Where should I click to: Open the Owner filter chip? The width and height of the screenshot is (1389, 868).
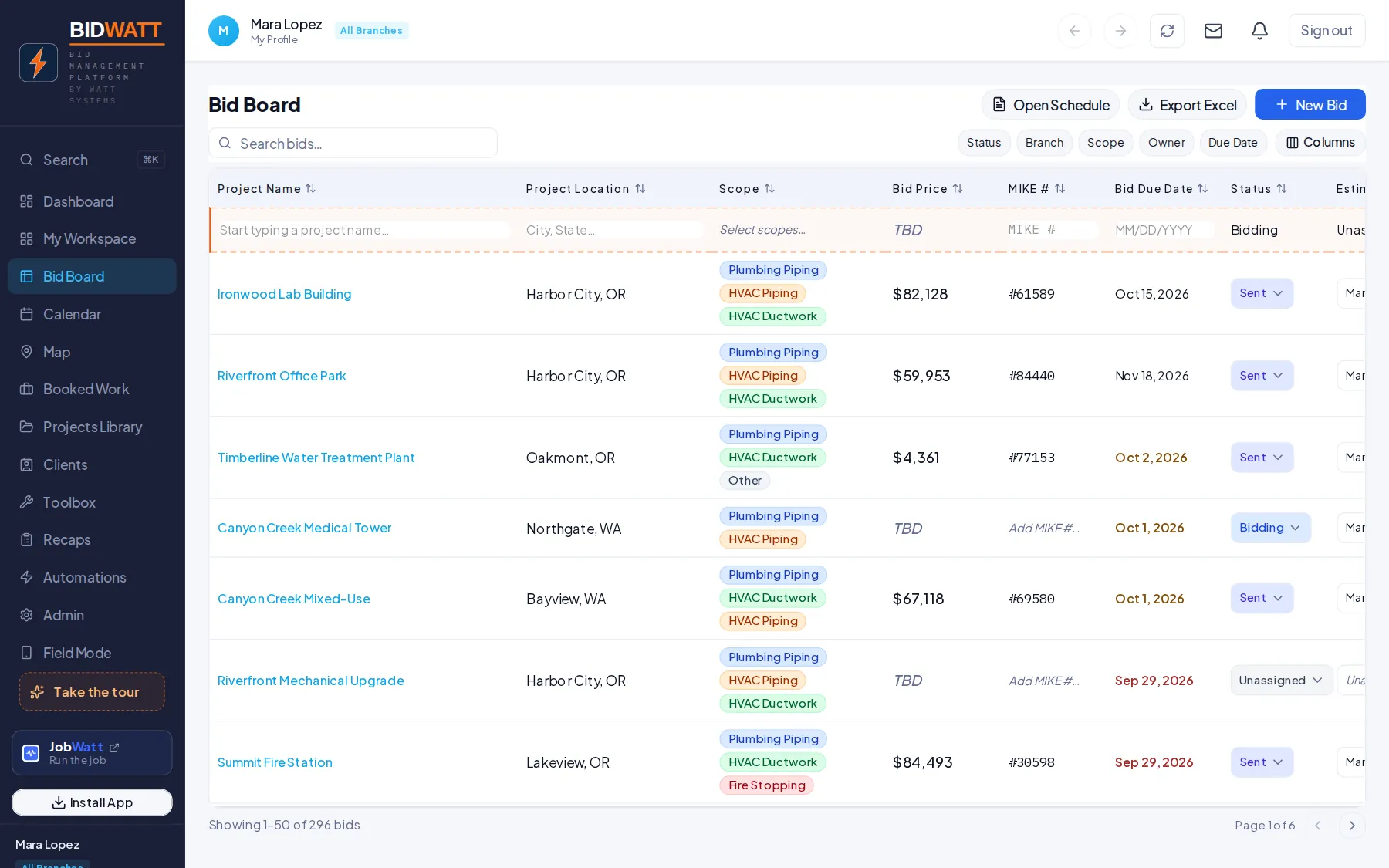1166,143
